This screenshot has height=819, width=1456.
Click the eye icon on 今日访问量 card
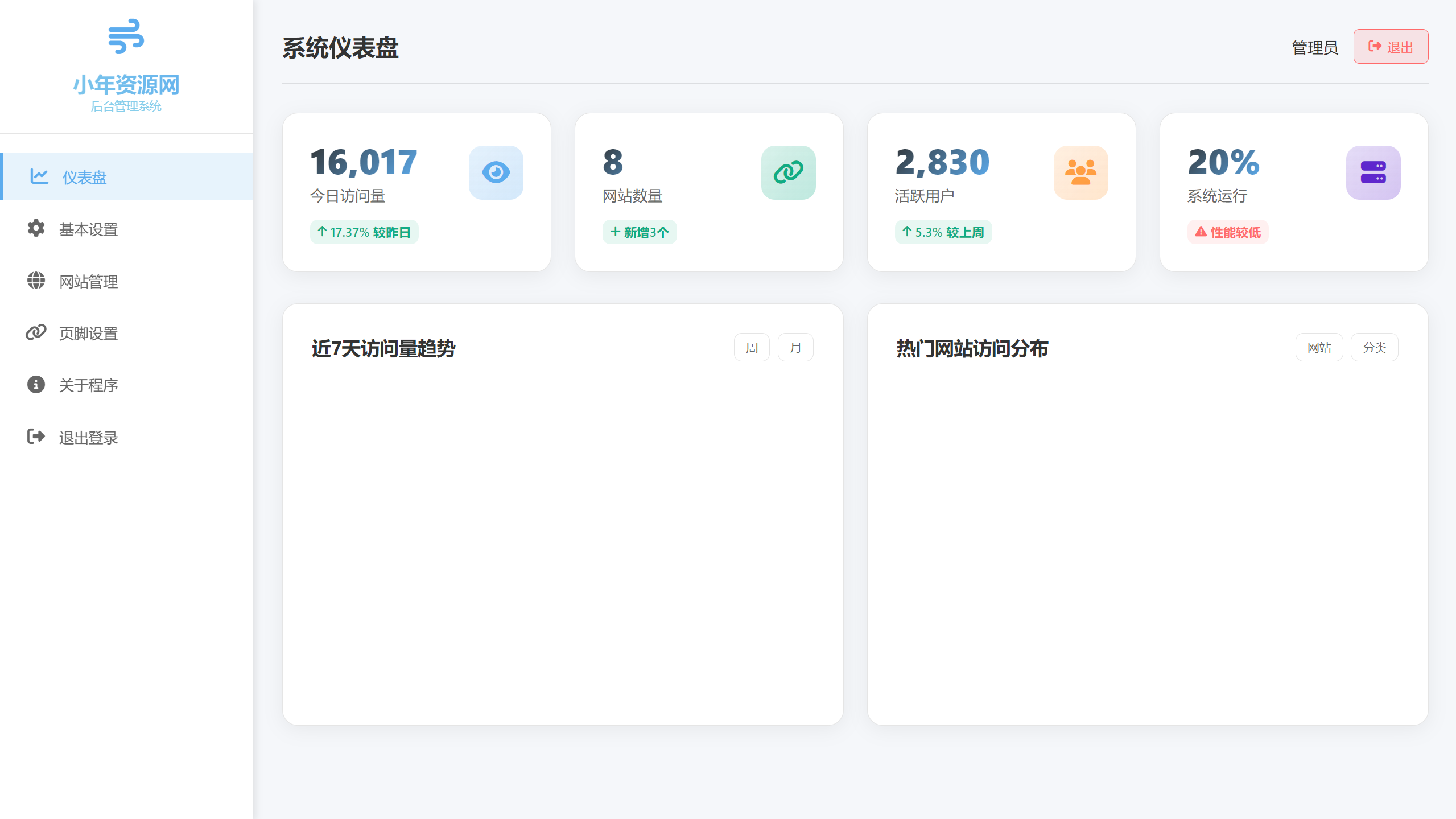point(496,172)
